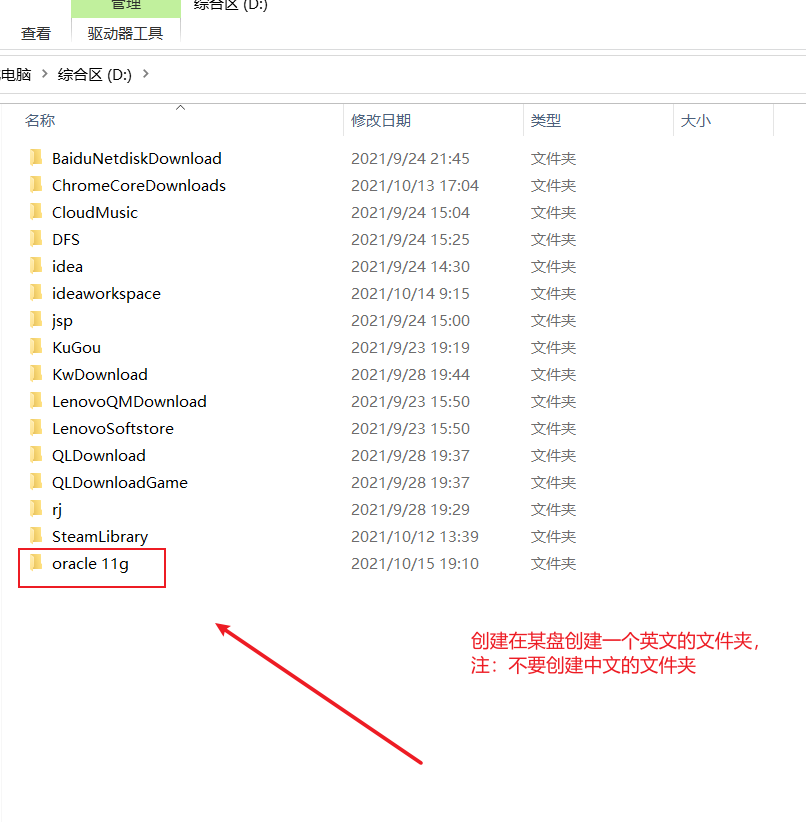
Task: Open the SteamLibrary folder icon
Action: pos(37,536)
